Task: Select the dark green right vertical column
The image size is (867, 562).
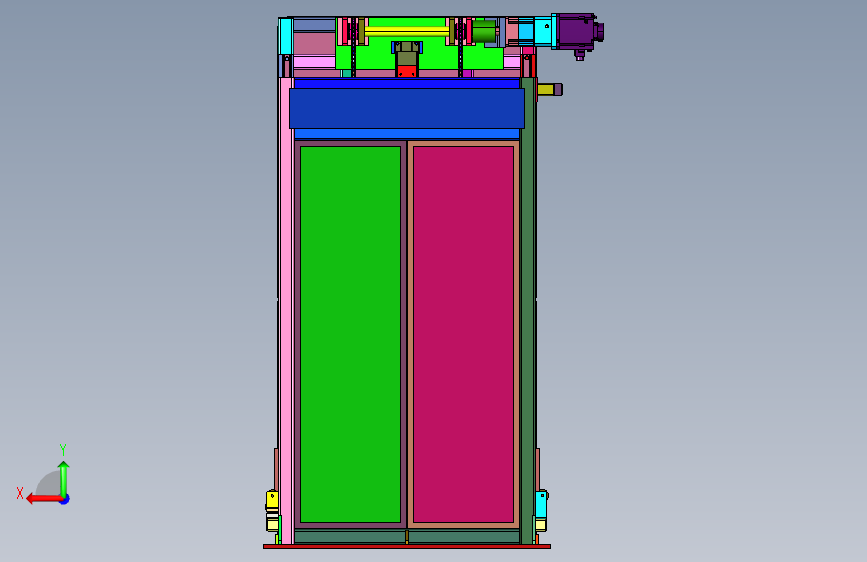Action: (527, 310)
